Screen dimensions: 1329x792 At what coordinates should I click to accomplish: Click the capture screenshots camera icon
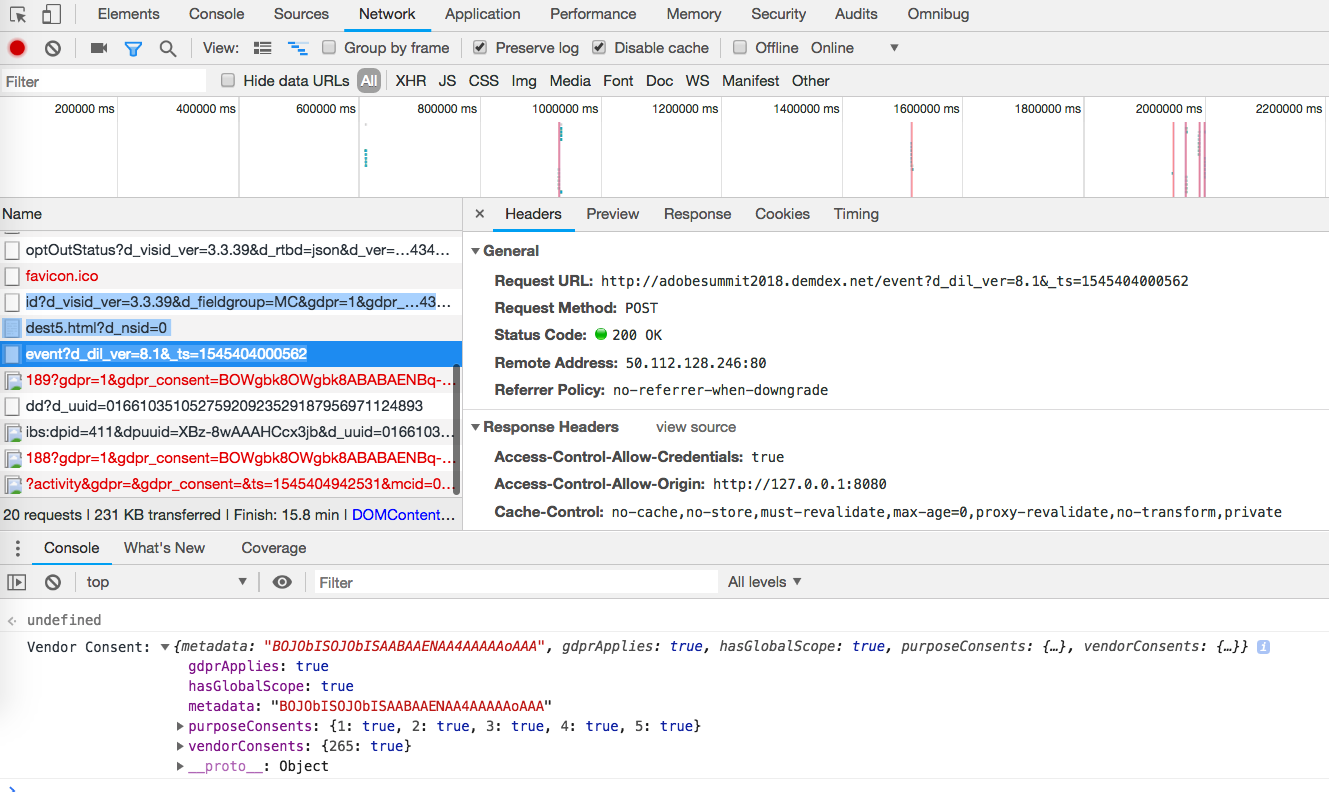pyautogui.click(x=98, y=48)
